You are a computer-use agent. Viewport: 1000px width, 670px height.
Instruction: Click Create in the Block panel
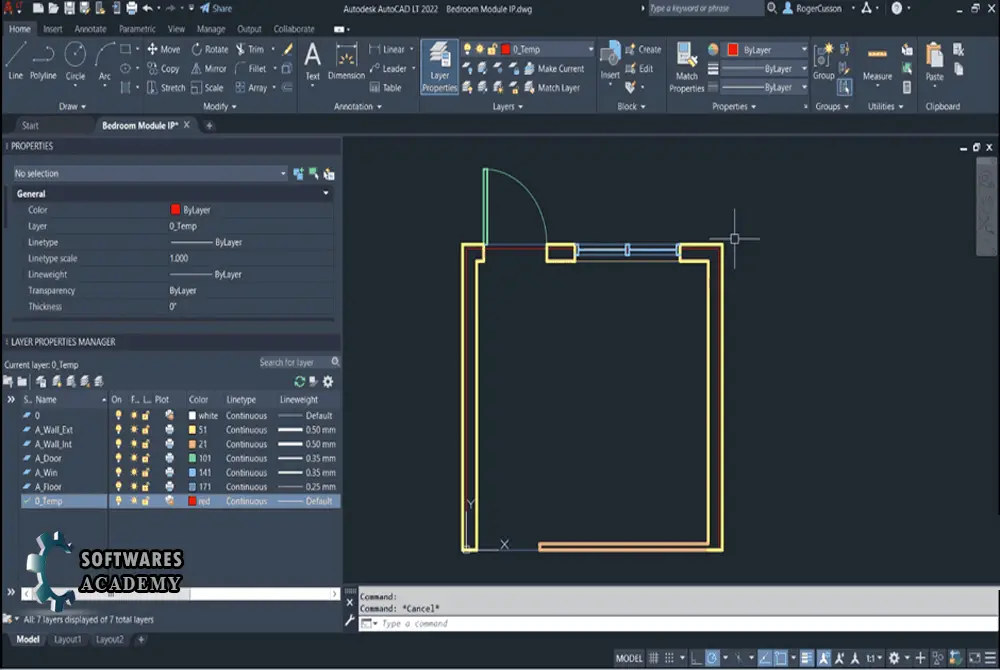pos(643,49)
